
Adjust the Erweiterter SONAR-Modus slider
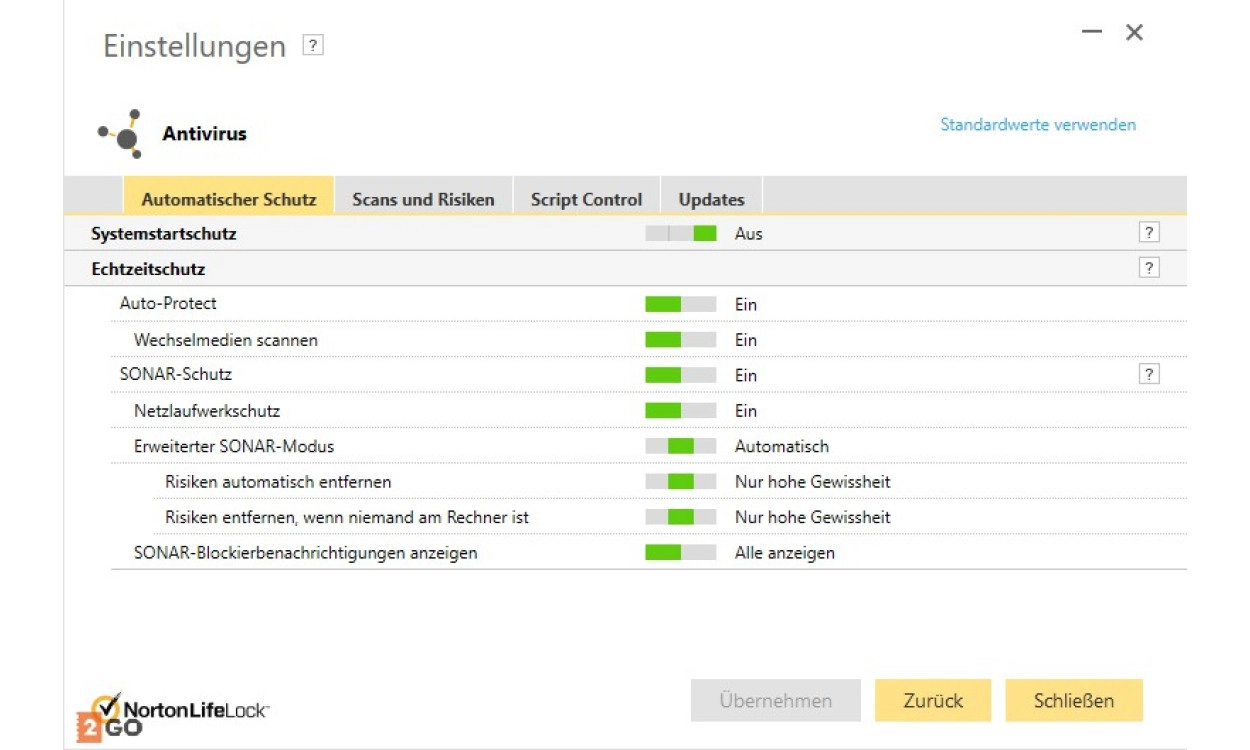(680, 446)
